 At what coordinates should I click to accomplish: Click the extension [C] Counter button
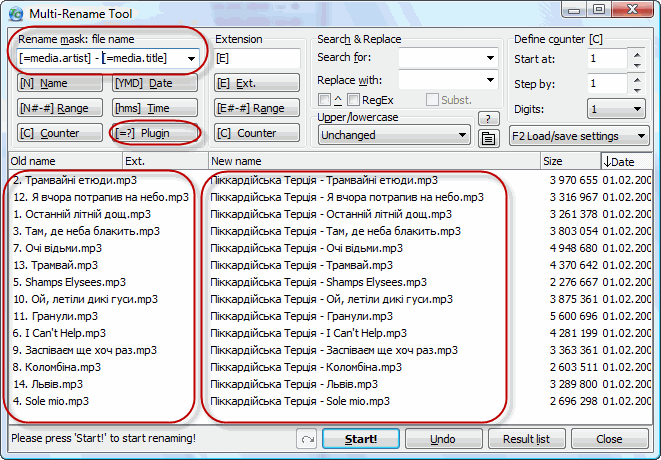[257, 133]
